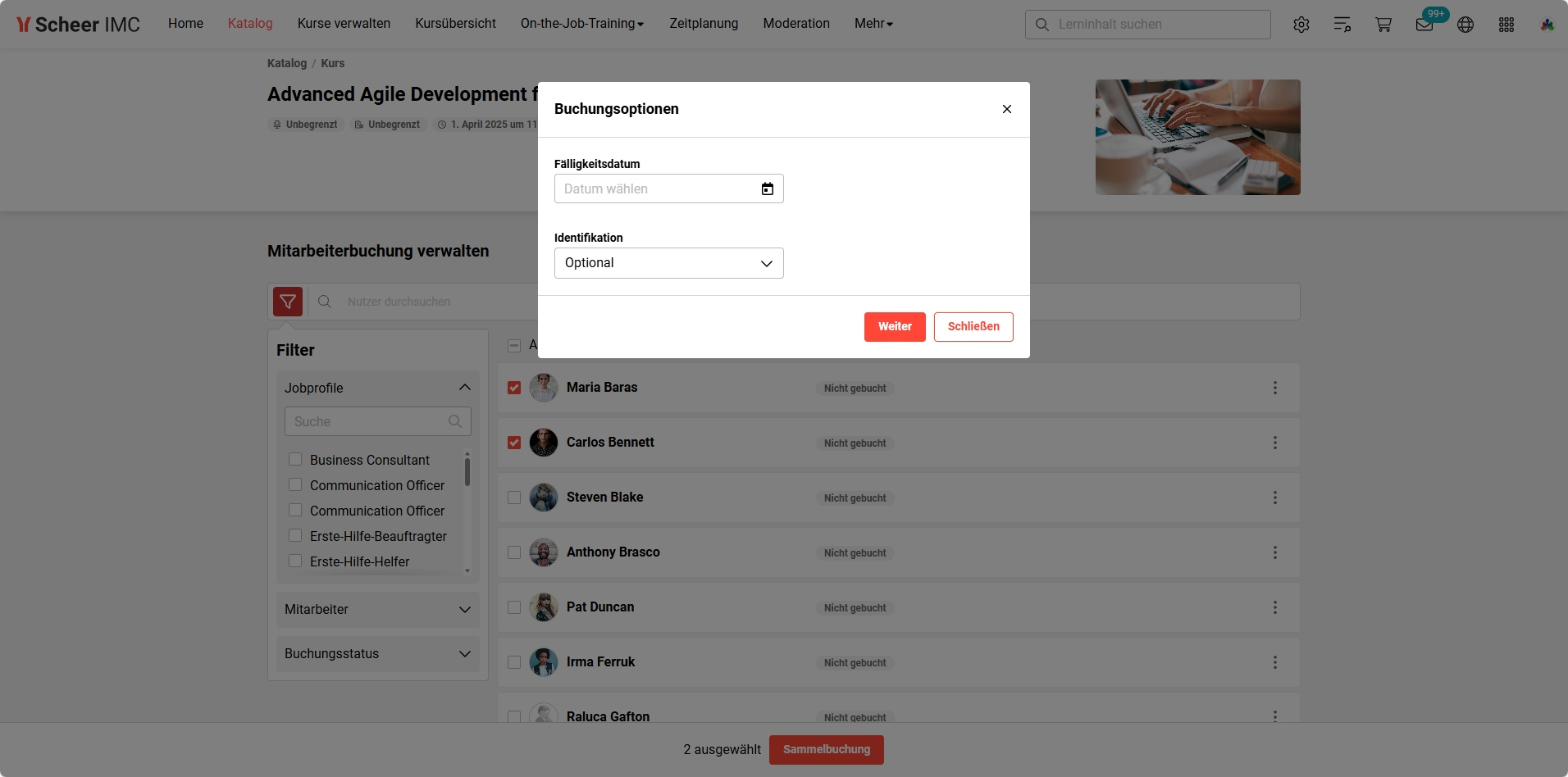Click the search icon in Jobprofile filter
This screenshot has width=1568, height=777.
tap(455, 421)
